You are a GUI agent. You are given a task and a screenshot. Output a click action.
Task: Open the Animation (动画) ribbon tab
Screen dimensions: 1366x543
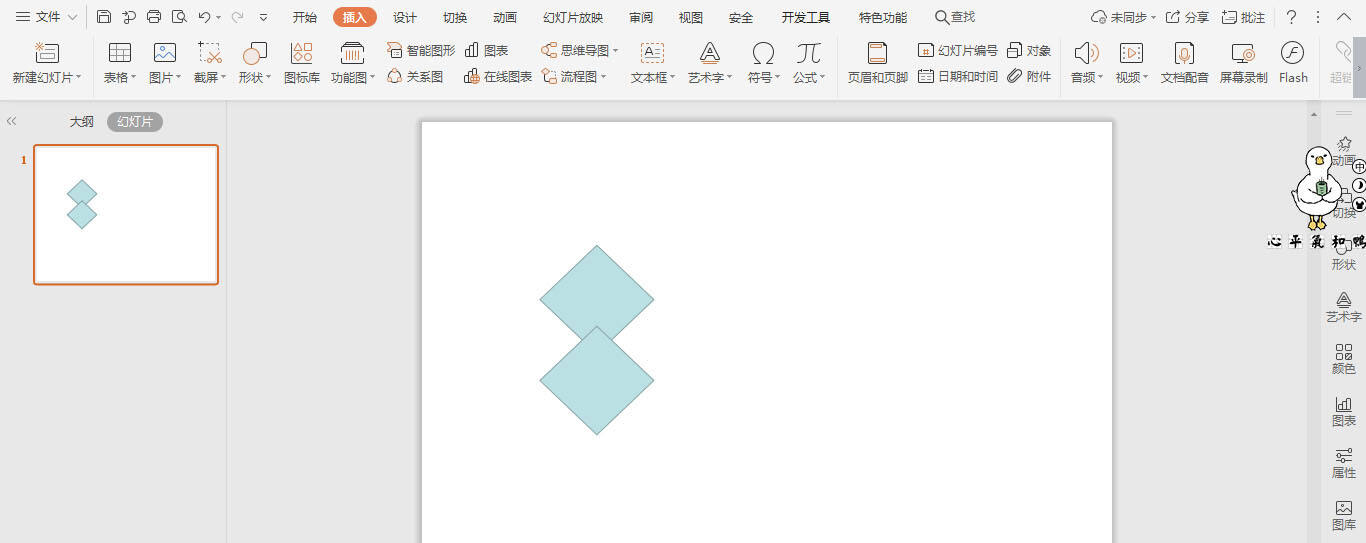505,17
